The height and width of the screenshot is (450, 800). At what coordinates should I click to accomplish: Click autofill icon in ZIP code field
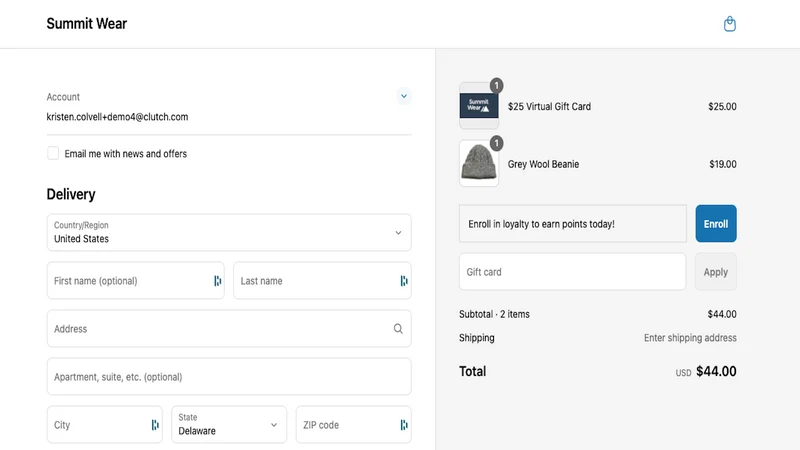[x=404, y=424]
